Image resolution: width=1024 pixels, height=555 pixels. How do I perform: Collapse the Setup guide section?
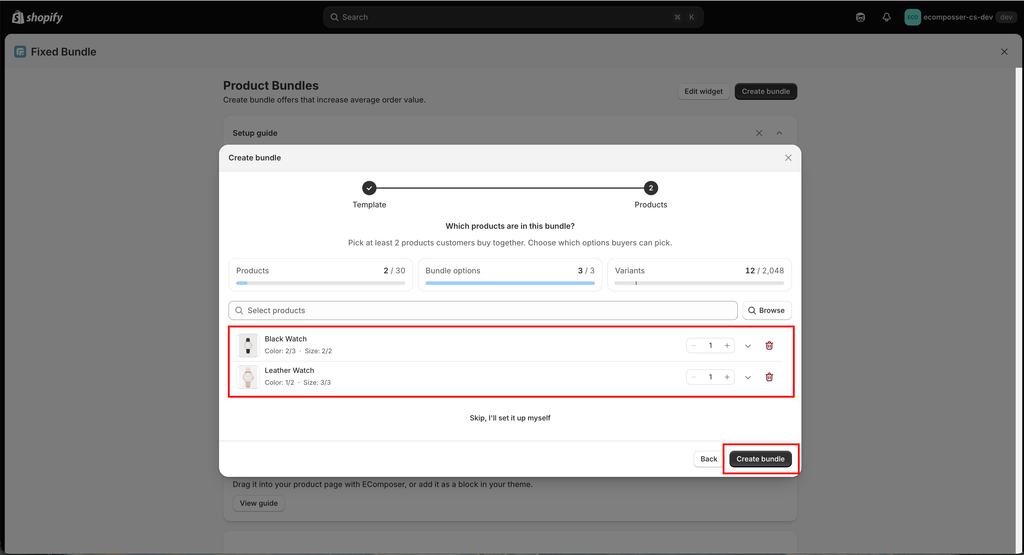(779, 133)
